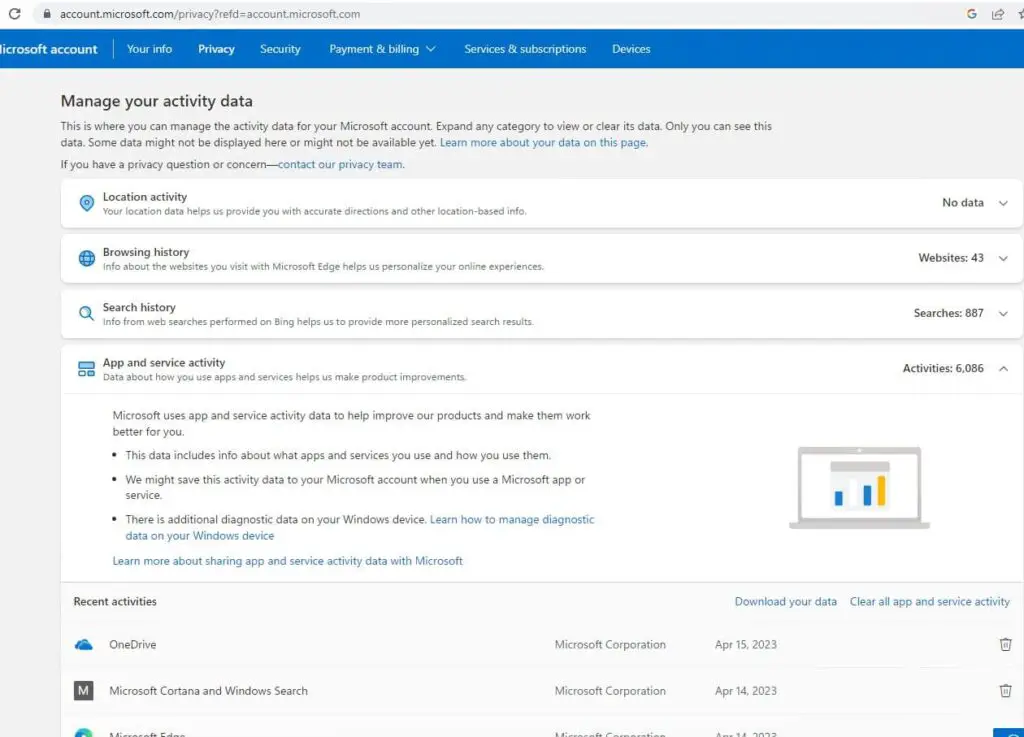Click the Google icon in the toolbar
1024x737 pixels.
pos(971,14)
